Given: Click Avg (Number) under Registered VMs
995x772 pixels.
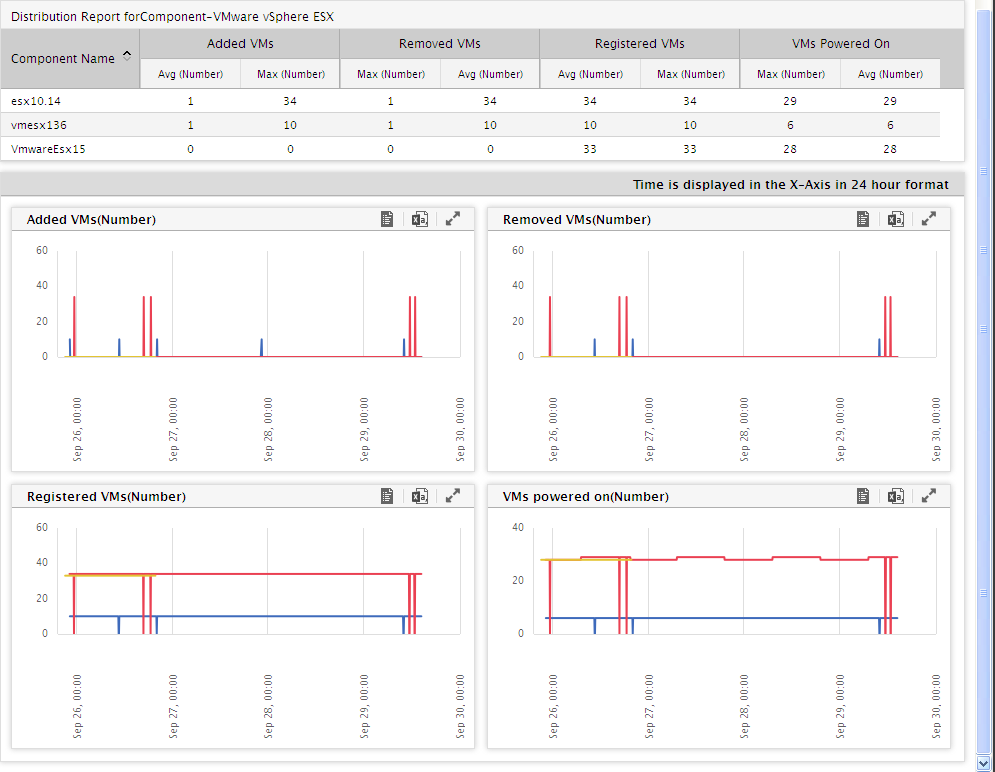Looking at the screenshot, I should [x=590, y=74].
